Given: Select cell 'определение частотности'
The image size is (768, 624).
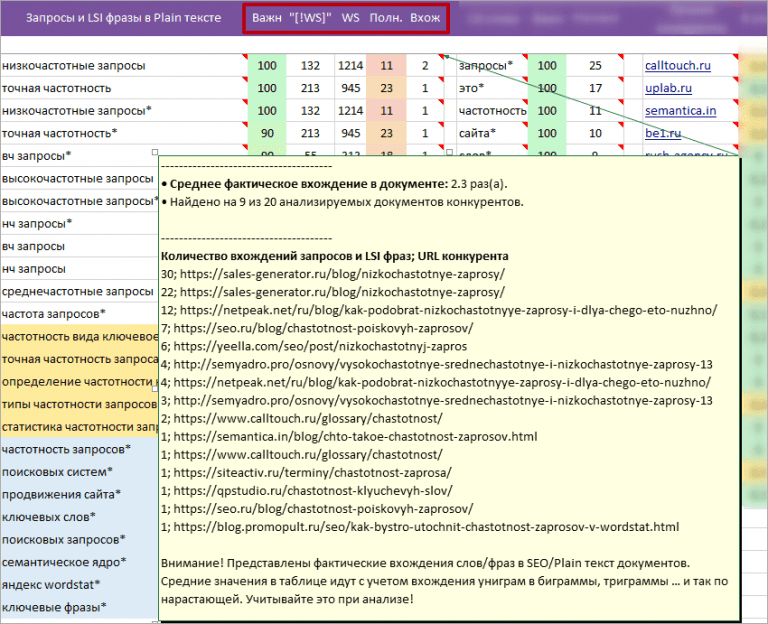Looking at the screenshot, I should pyautogui.click(x=79, y=382).
